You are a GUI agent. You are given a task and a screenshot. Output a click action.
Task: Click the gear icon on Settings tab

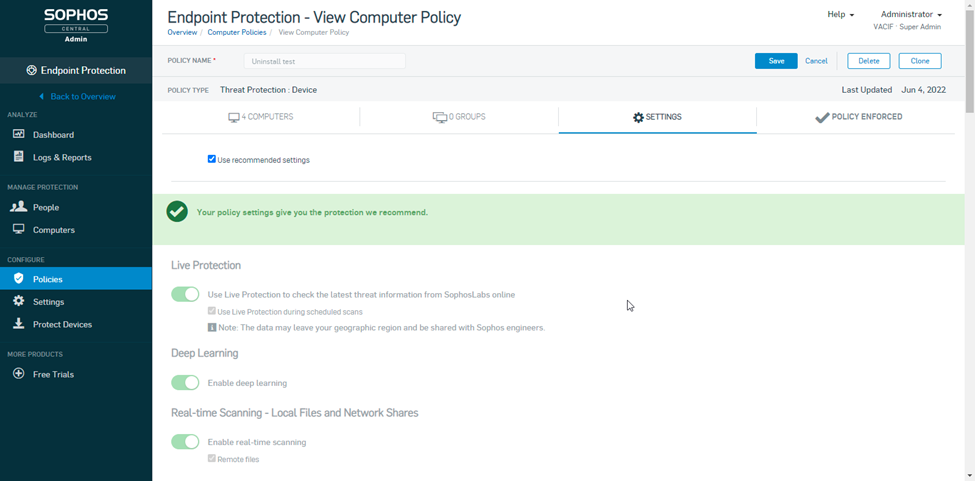(x=639, y=117)
